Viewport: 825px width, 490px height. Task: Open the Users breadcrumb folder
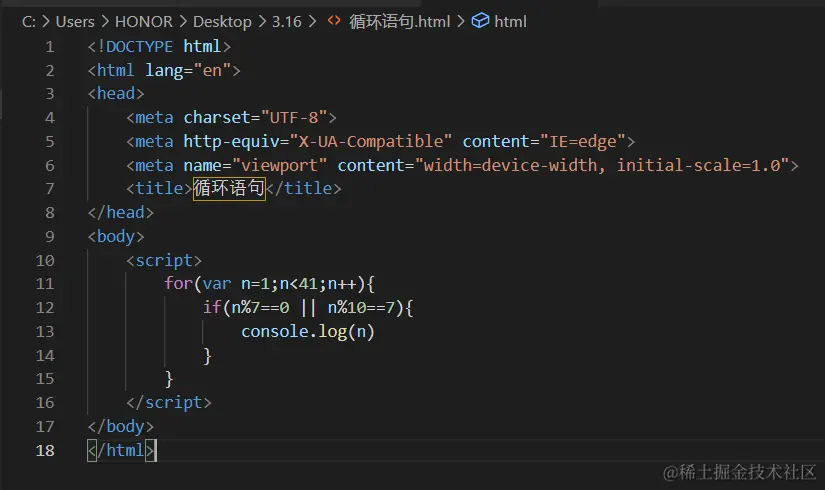[75, 22]
